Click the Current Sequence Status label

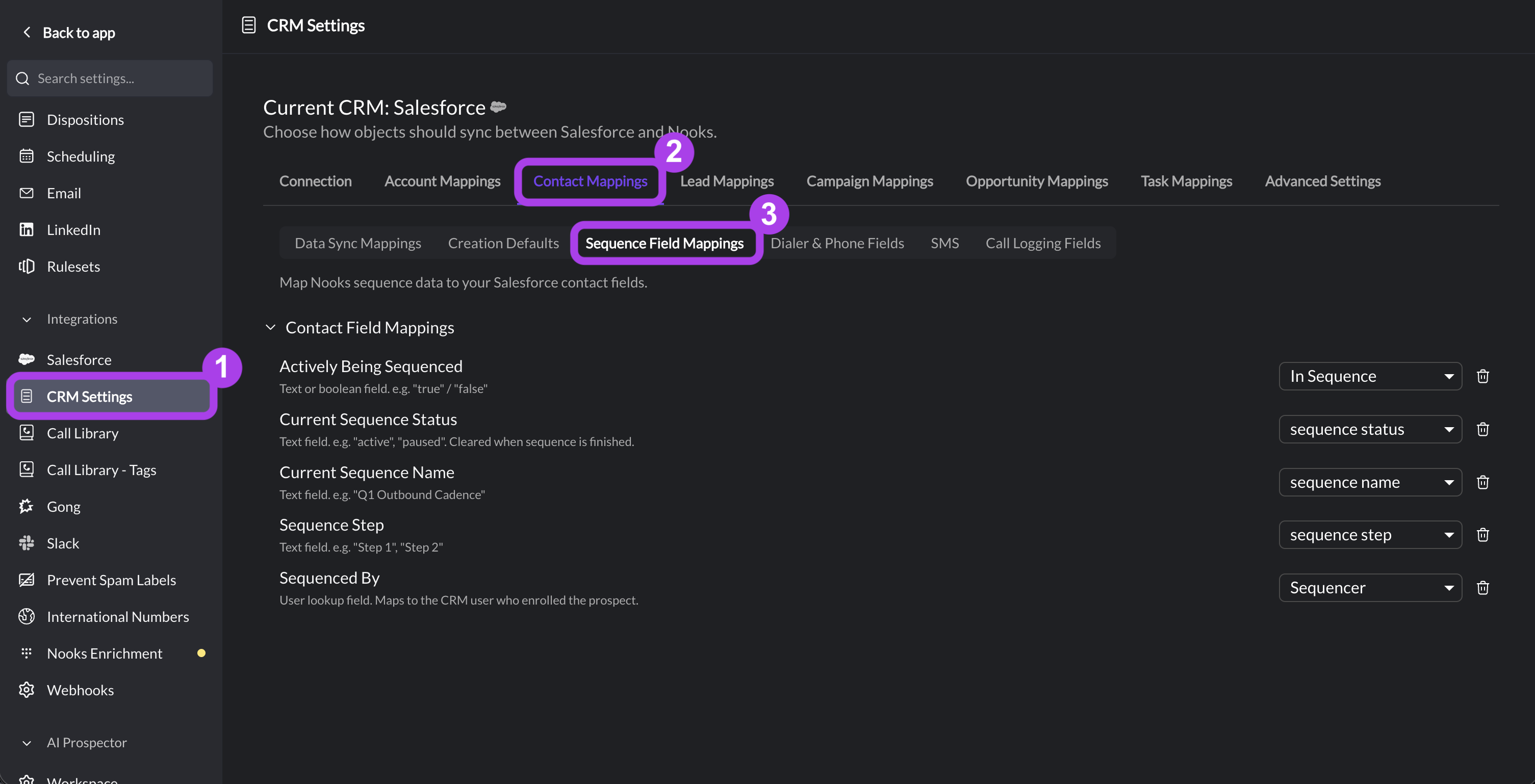pos(368,419)
